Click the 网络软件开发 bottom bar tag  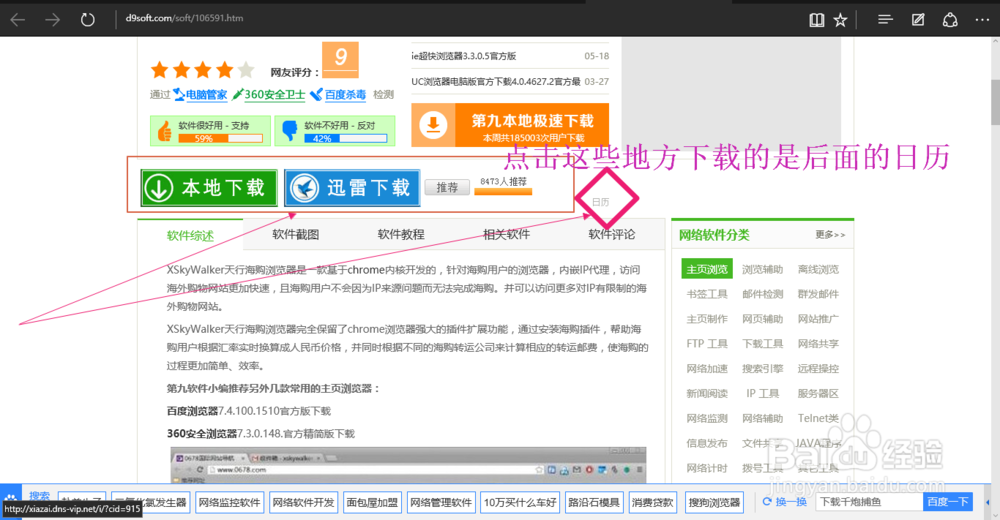303,503
